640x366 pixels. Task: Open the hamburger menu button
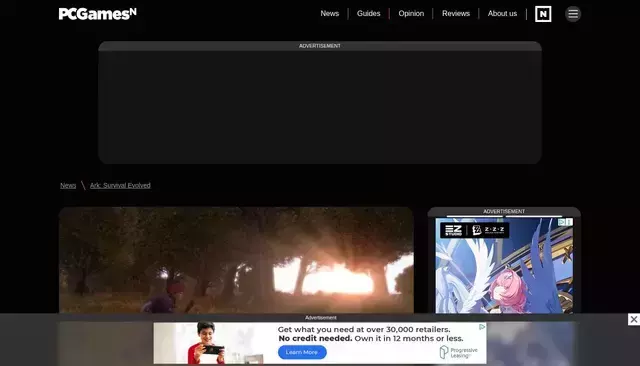click(x=573, y=14)
